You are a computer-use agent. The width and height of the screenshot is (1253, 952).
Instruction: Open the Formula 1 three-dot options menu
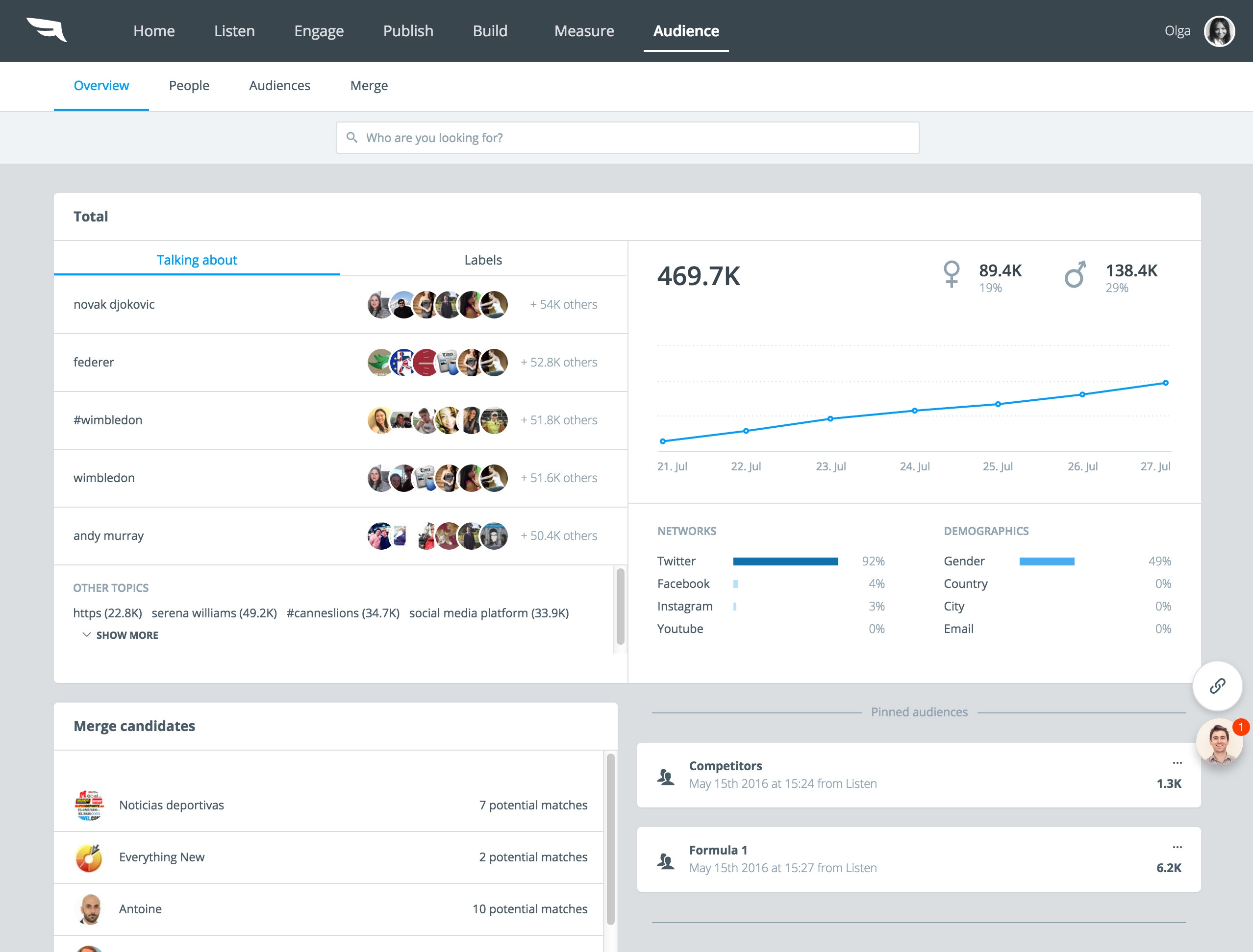click(x=1177, y=847)
